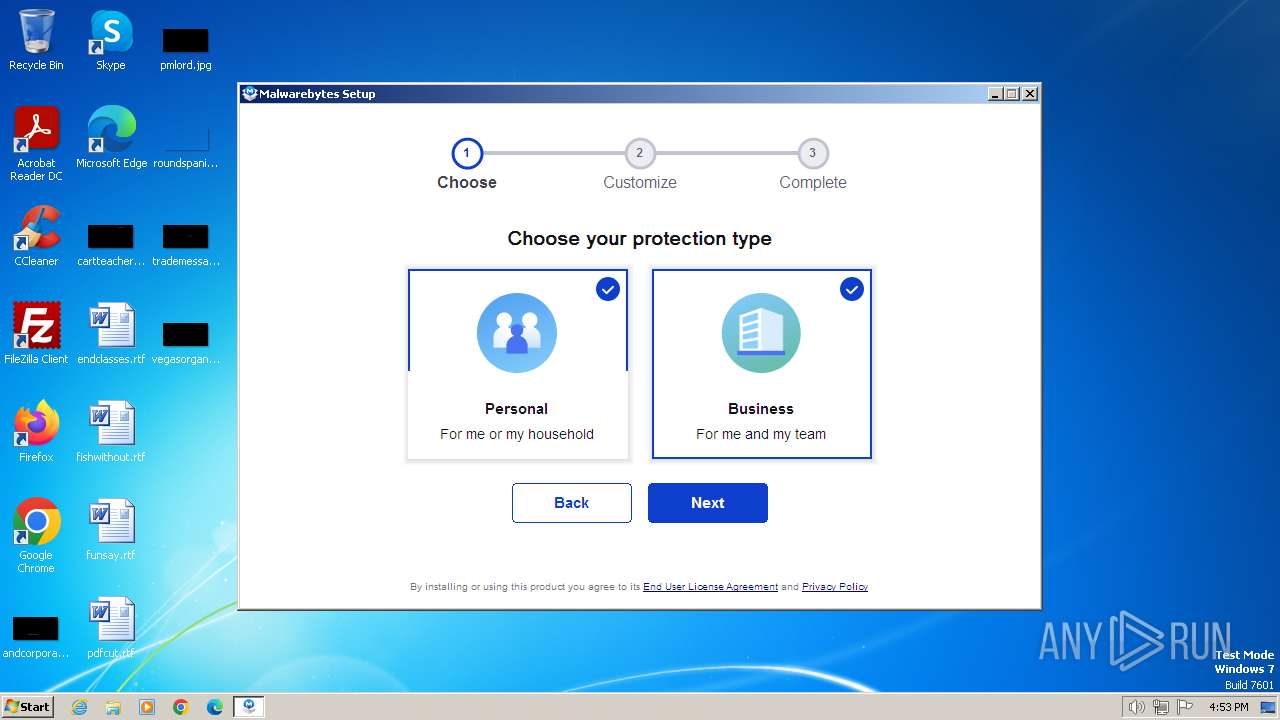Go to the Next setup step
Screen dimensions: 1280x720
click(x=708, y=503)
